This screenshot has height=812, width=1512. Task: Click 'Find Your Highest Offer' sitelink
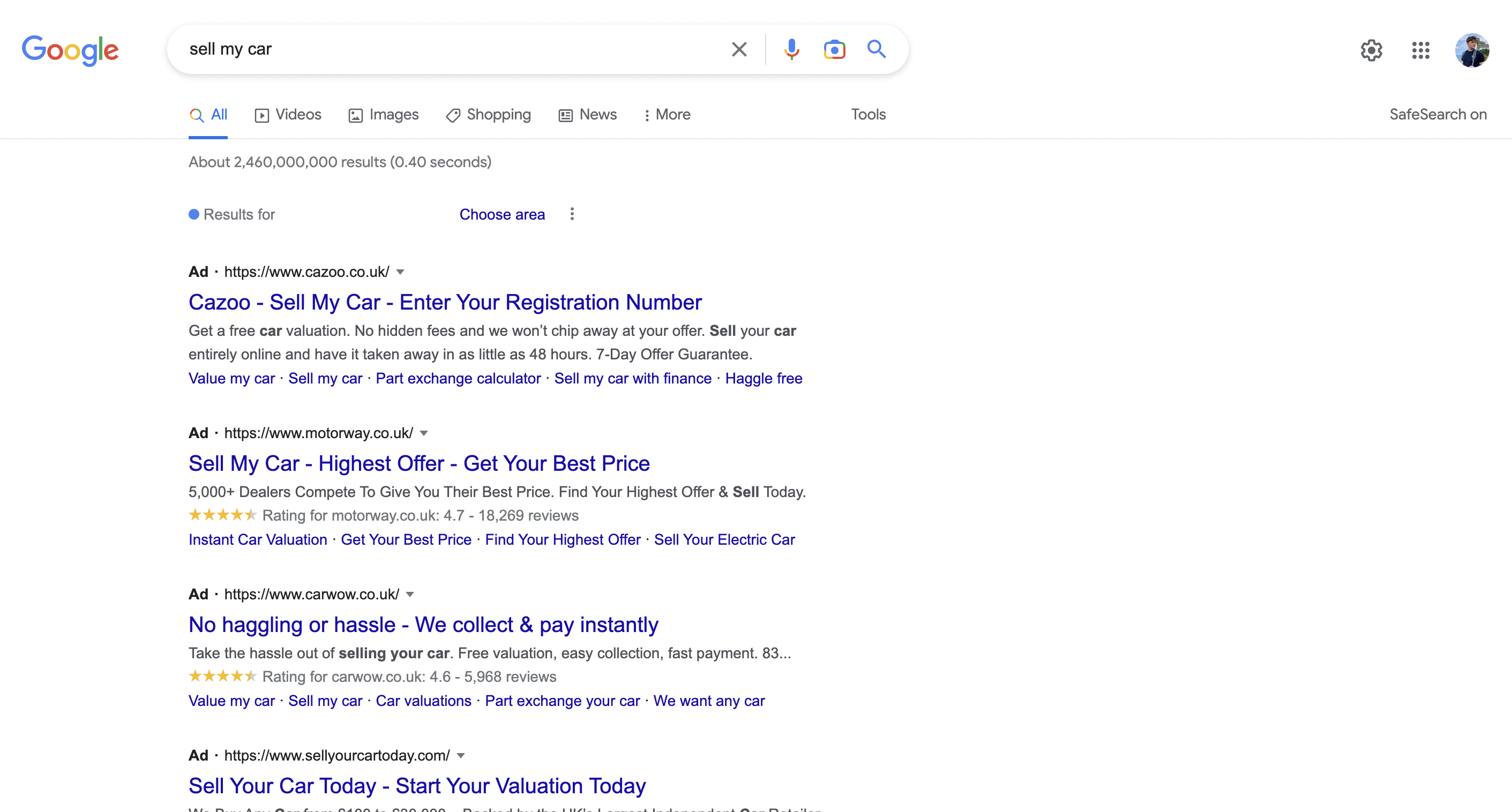click(x=563, y=540)
